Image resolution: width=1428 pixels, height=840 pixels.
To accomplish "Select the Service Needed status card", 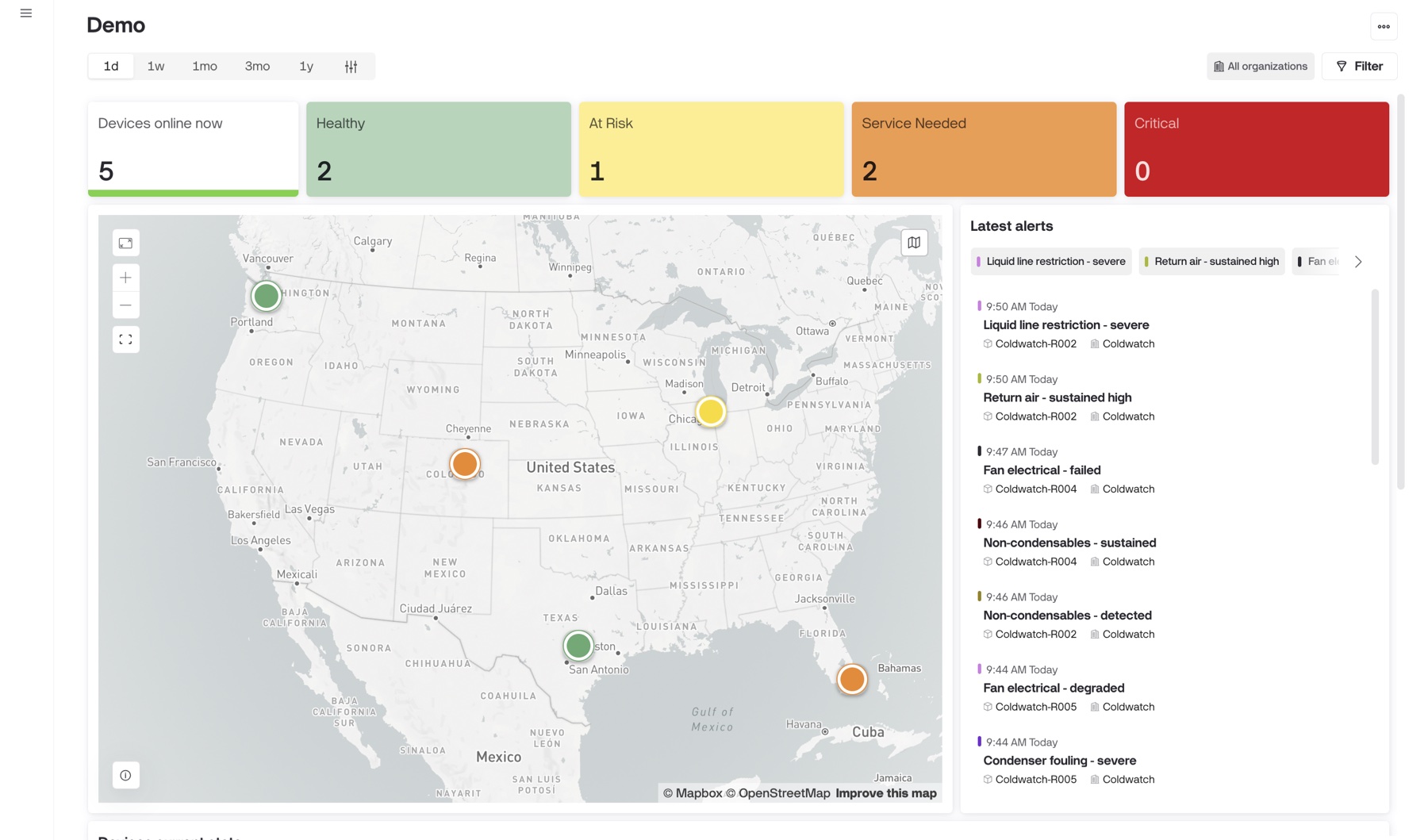I will click(984, 149).
